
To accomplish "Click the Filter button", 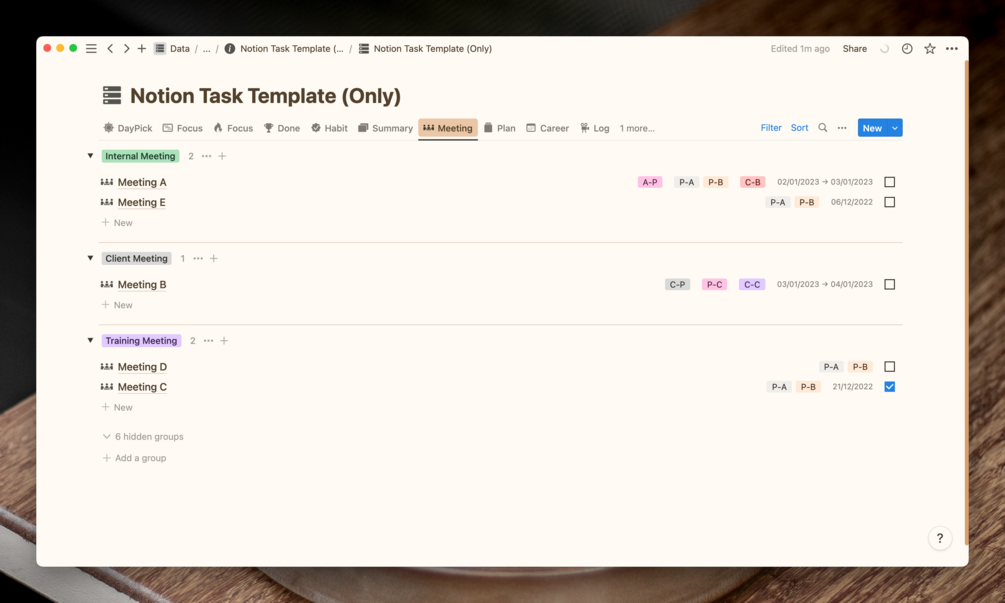I will pos(771,128).
